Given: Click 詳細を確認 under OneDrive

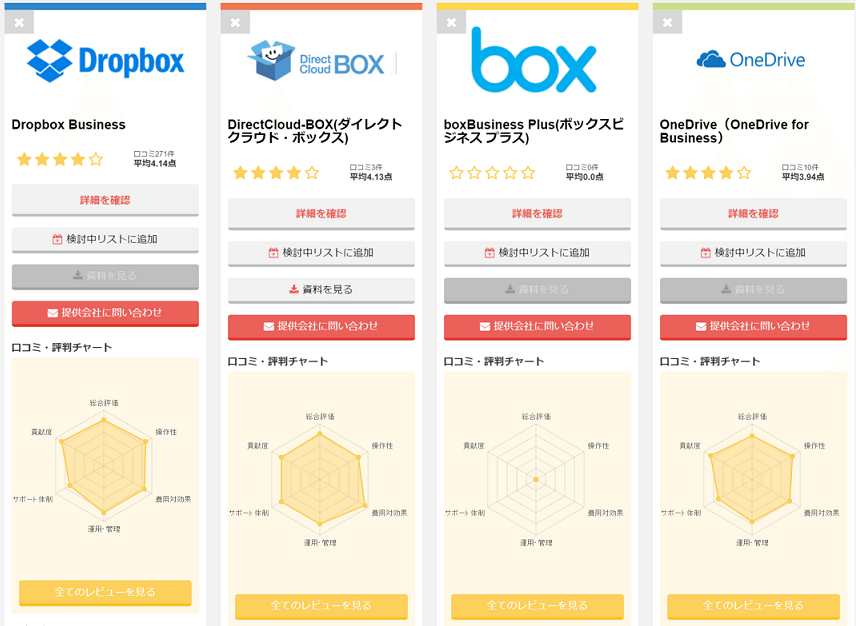Looking at the screenshot, I should [x=753, y=214].
